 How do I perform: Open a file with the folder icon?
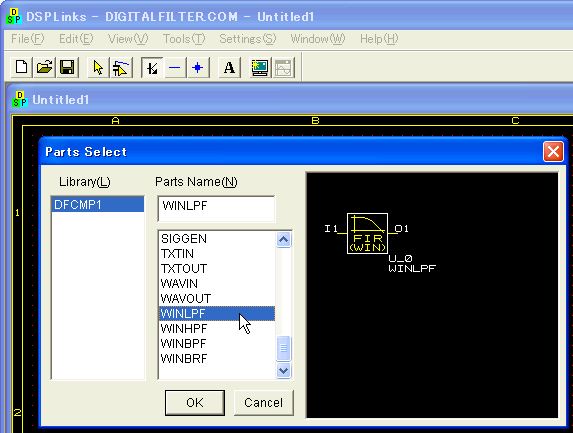tap(44, 67)
